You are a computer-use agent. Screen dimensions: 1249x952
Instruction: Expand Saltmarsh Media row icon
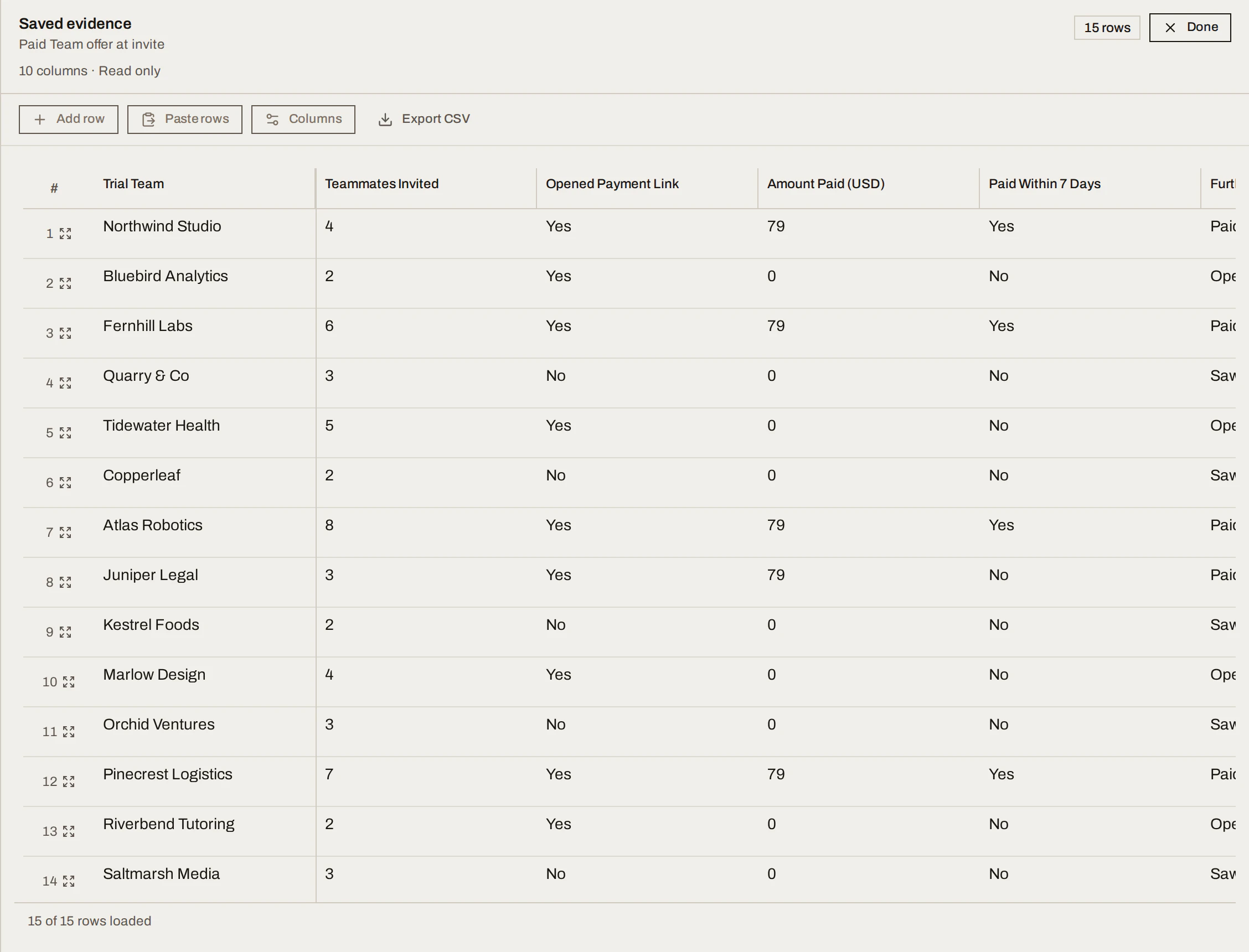(x=69, y=882)
